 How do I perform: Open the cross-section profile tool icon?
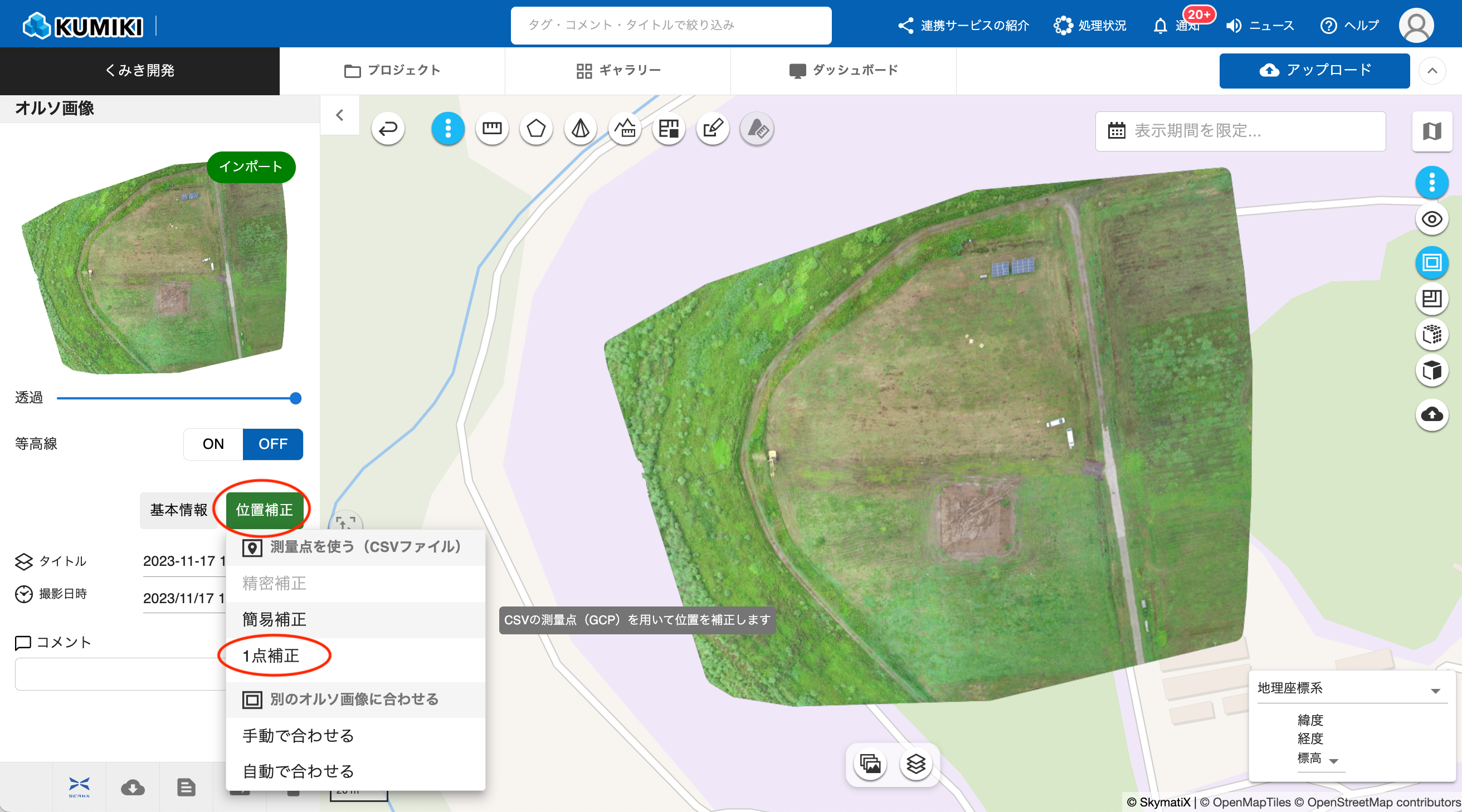point(624,129)
